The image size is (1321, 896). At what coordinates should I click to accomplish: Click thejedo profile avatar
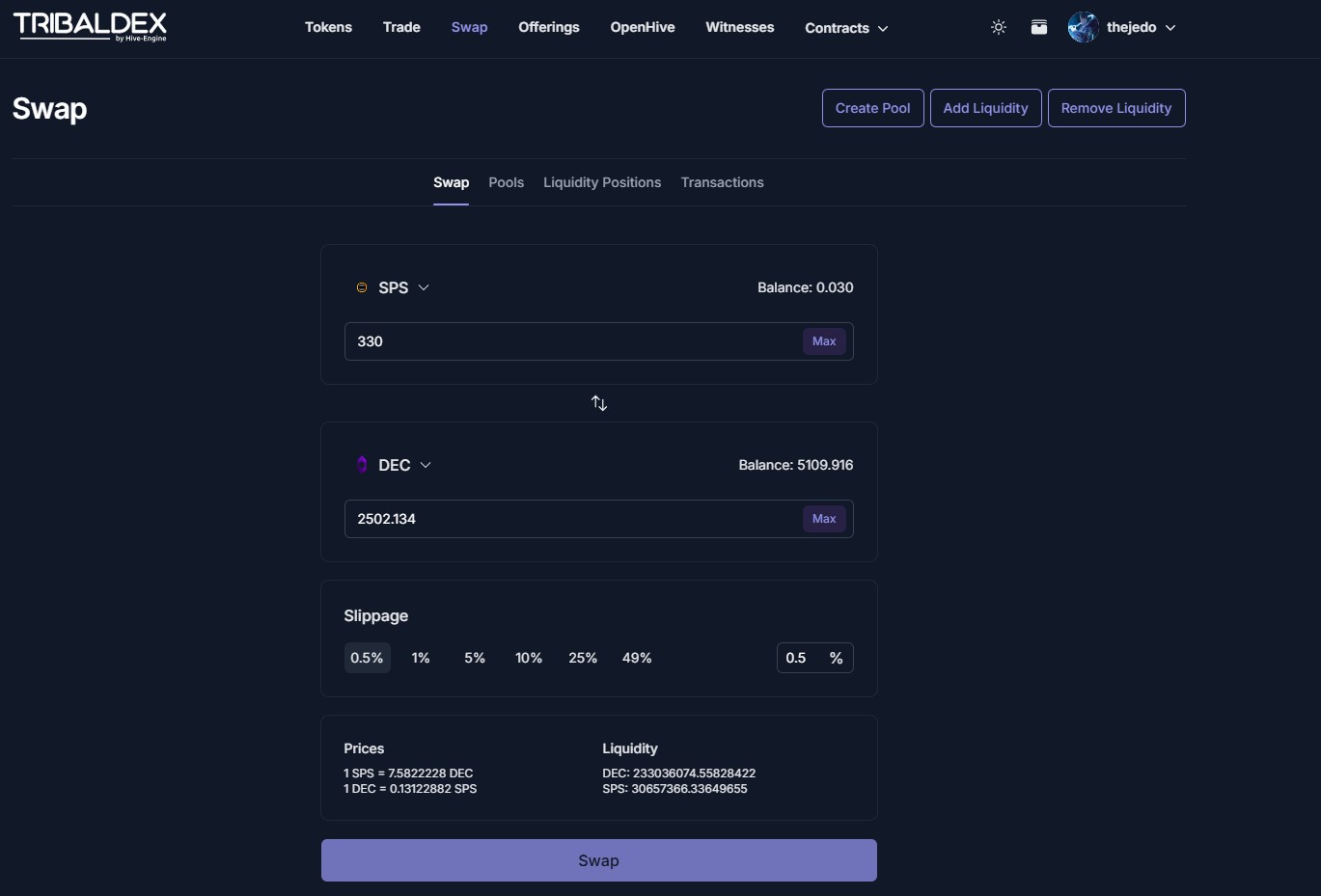pyautogui.click(x=1084, y=27)
